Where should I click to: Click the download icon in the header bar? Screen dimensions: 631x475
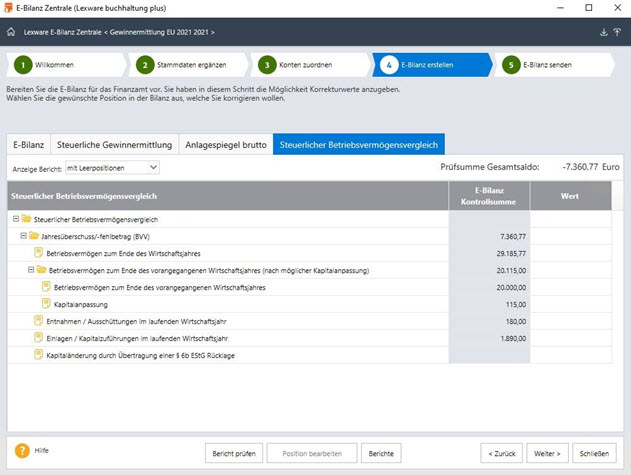click(x=603, y=32)
